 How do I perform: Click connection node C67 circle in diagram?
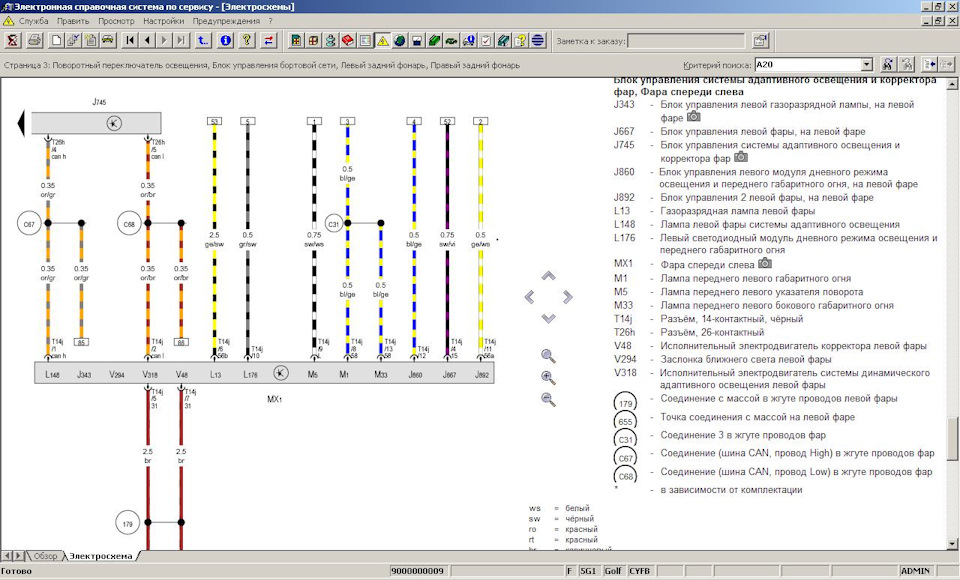29,224
